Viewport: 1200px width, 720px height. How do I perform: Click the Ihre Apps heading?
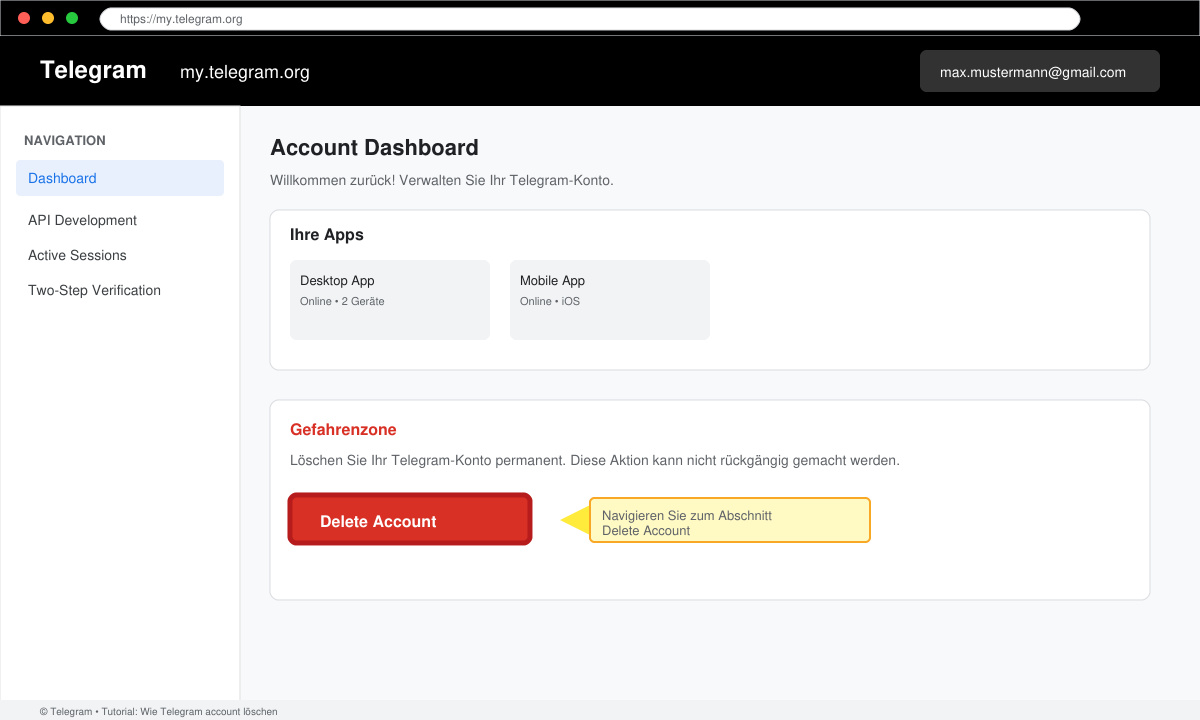point(327,235)
